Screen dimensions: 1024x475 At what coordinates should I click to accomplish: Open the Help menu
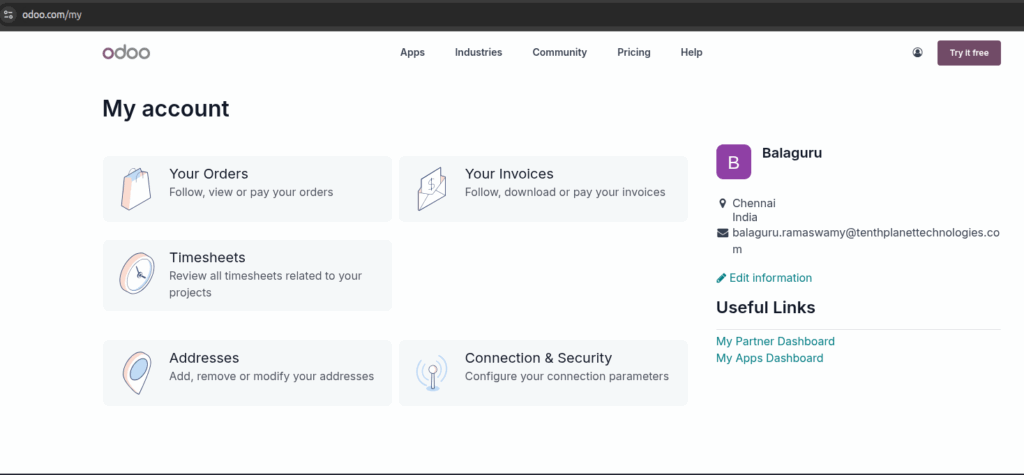coord(692,52)
